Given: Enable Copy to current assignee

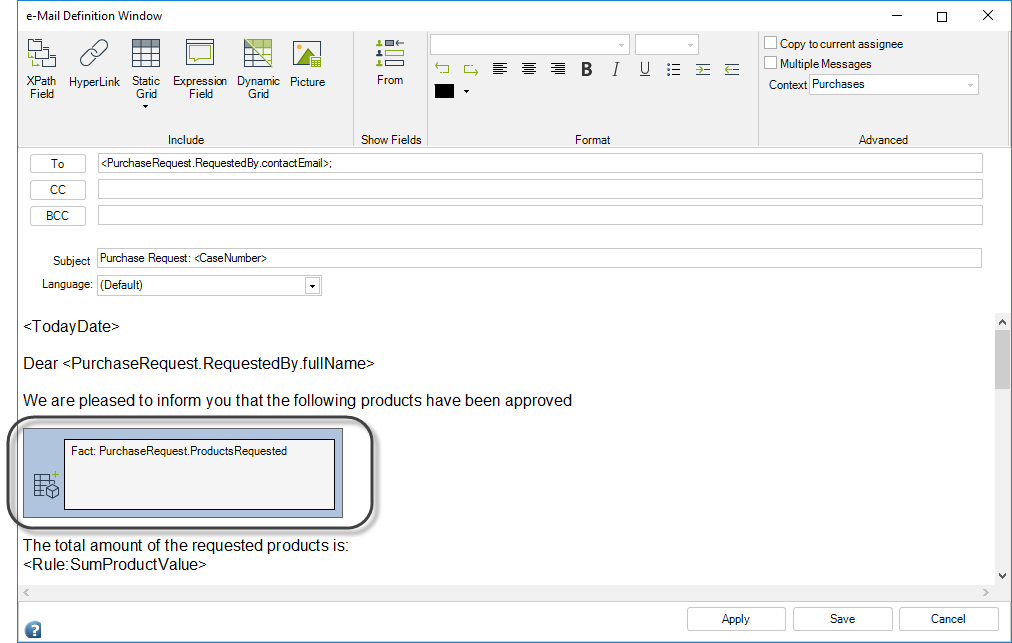Looking at the screenshot, I should click(770, 43).
